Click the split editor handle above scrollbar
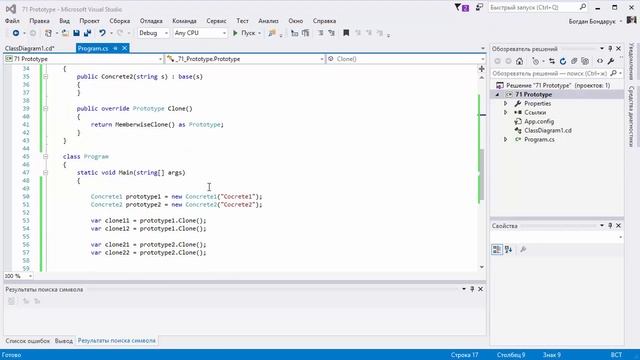 (x=482, y=69)
